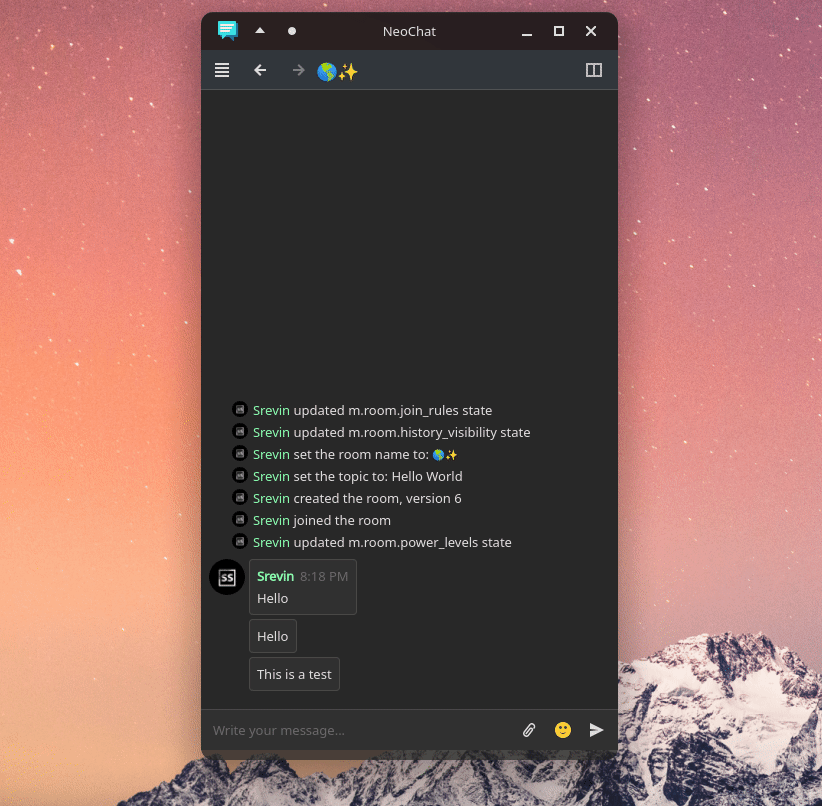Click 'set the topic to: Hello World' text

(378, 476)
